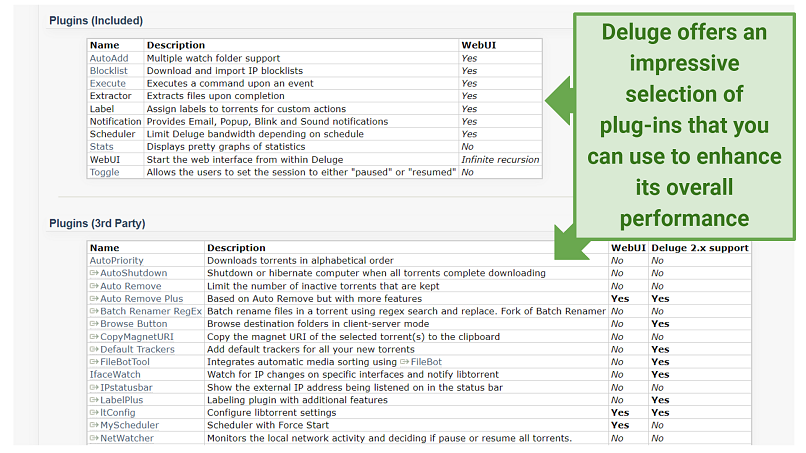This screenshot has height=453, width=806.
Task: Open the AutoAdd plugin link
Action: click(x=109, y=58)
